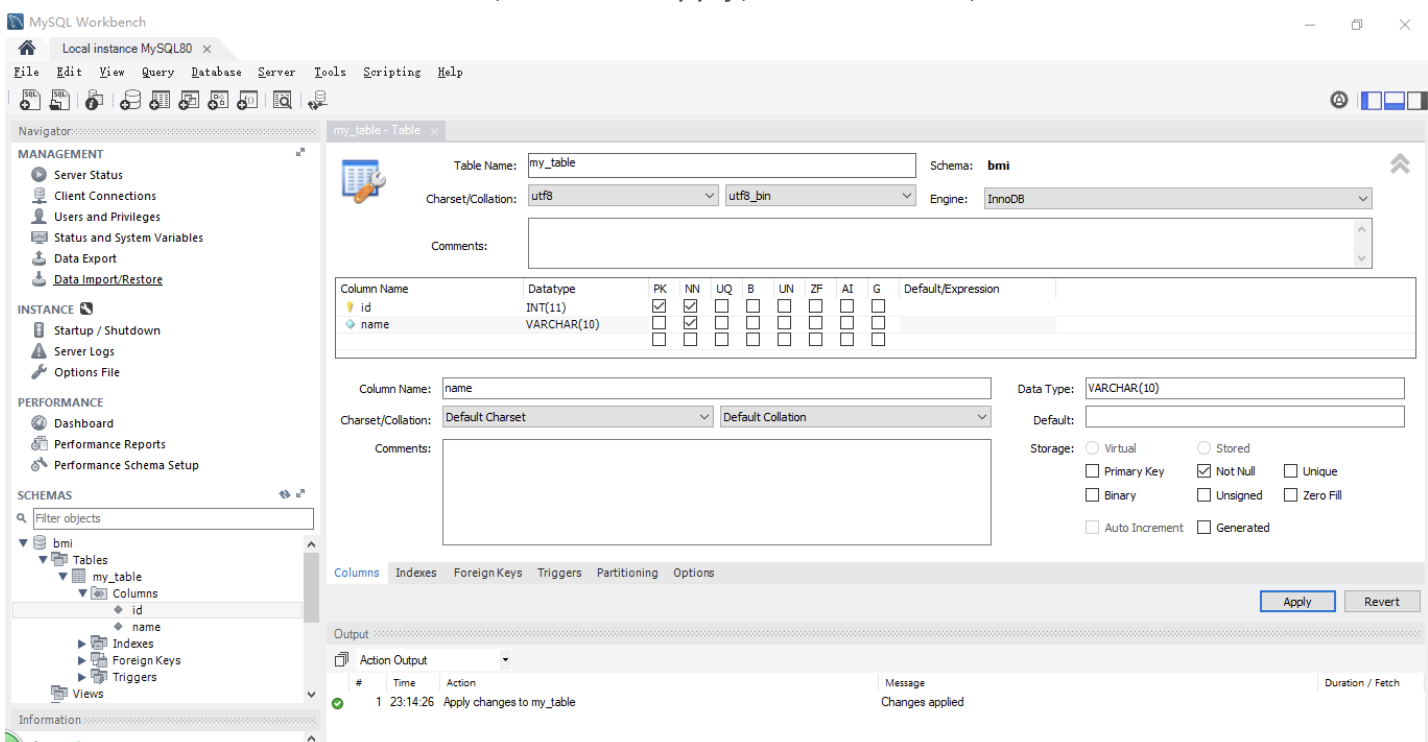
Task: Click the Revert button
Action: point(1382,601)
